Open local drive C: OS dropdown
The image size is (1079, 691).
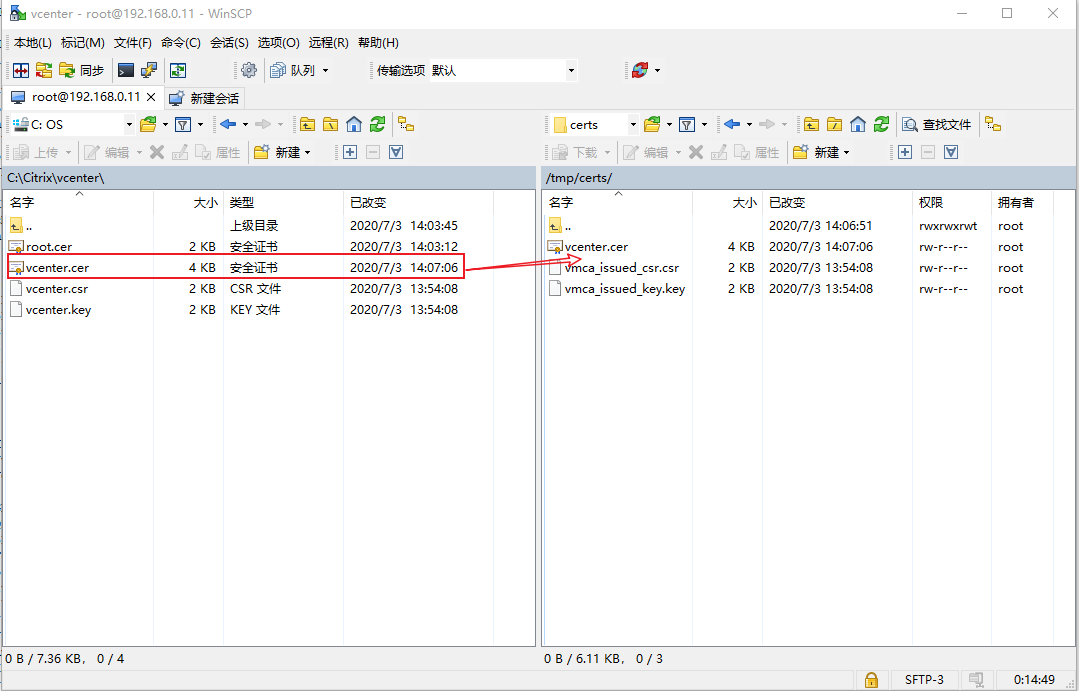pyautogui.click(x=129, y=125)
